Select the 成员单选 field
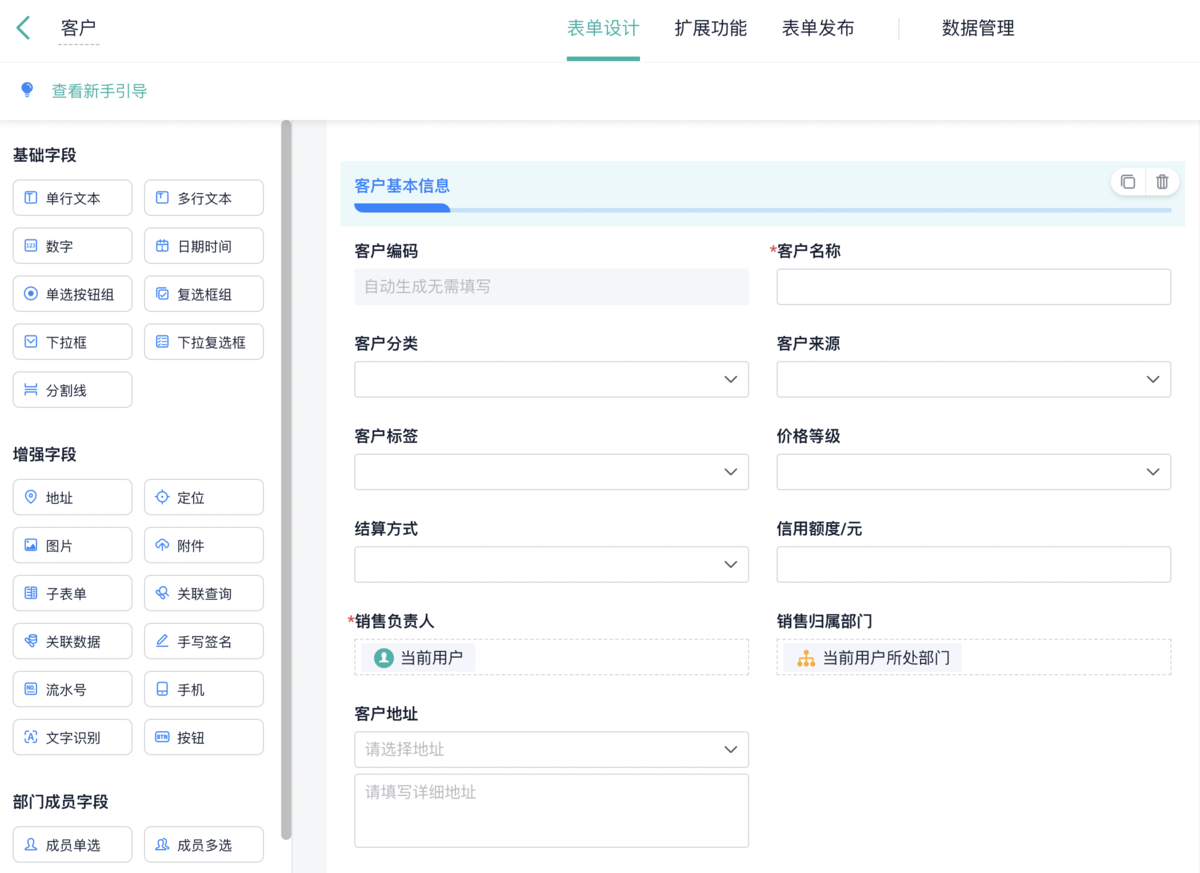The height and width of the screenshot is (873, 1200). point(72,845)
